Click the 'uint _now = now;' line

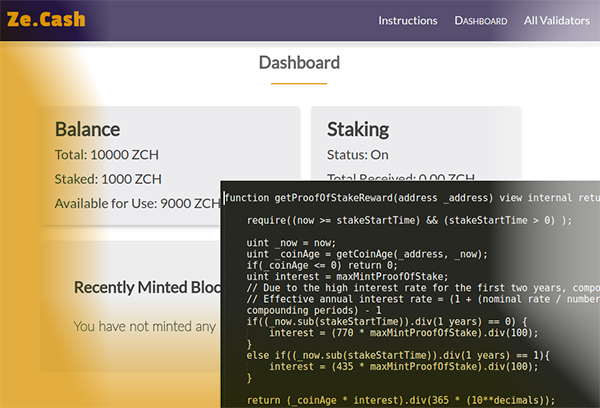click(291, 243)
